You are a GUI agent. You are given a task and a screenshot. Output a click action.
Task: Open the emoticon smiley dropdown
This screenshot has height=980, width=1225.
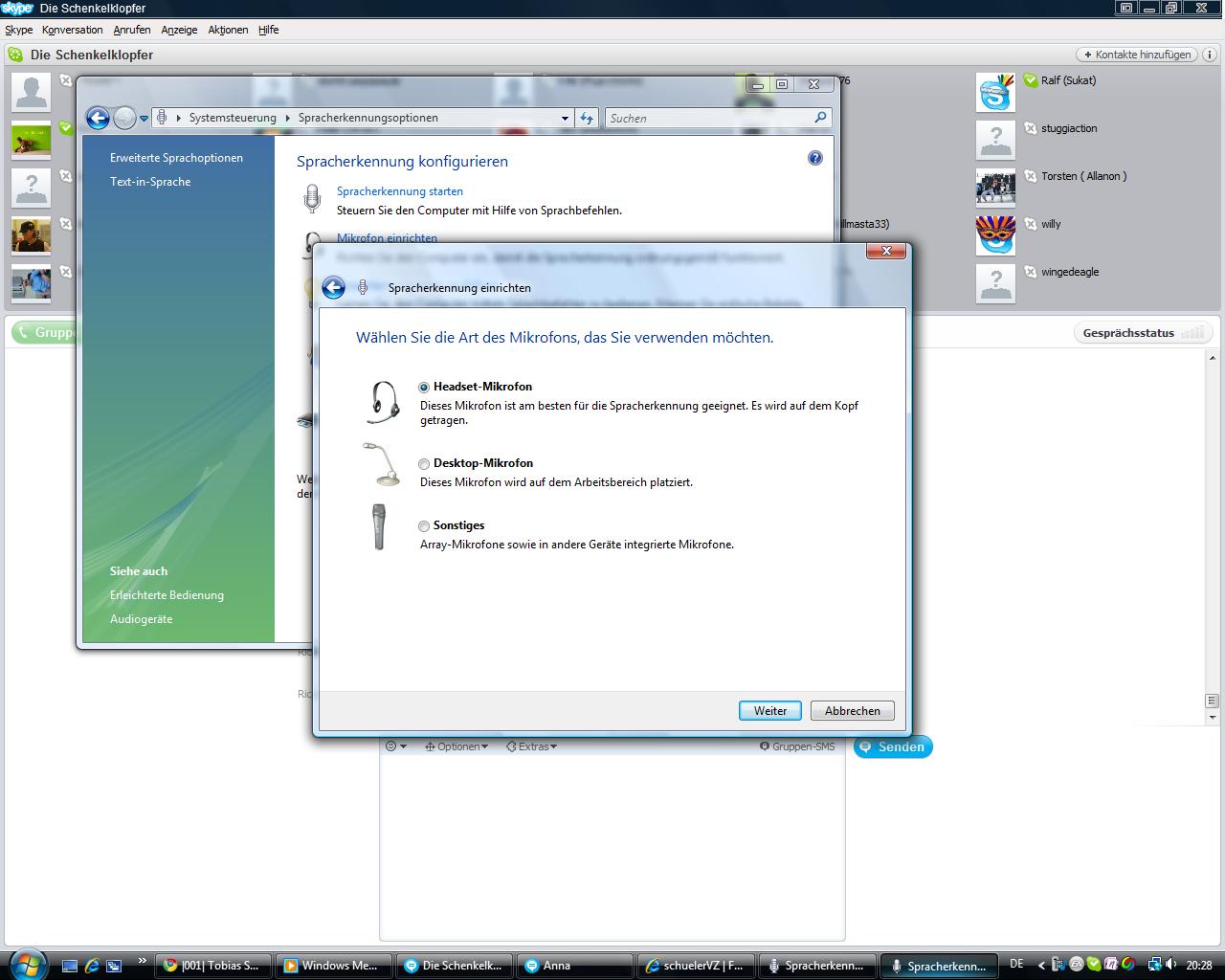[396, 746]
